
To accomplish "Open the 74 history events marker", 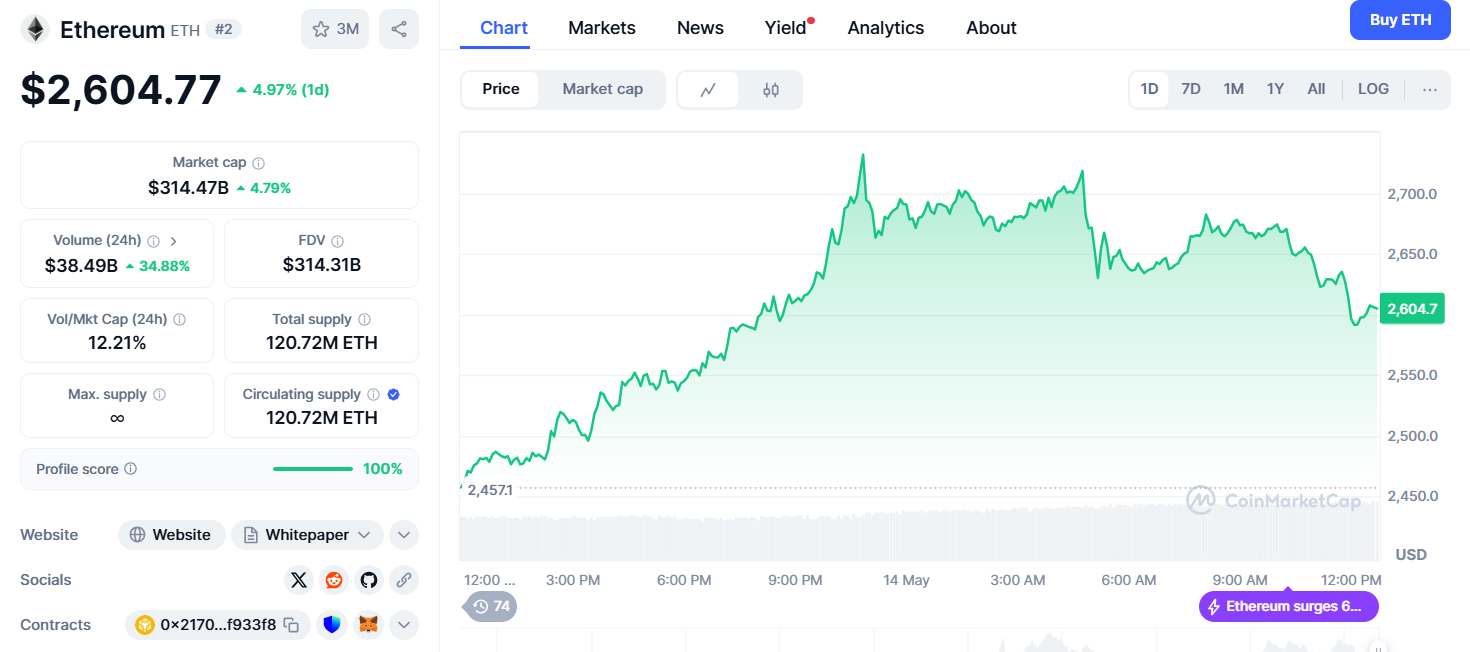I will (x=491, y=606).
